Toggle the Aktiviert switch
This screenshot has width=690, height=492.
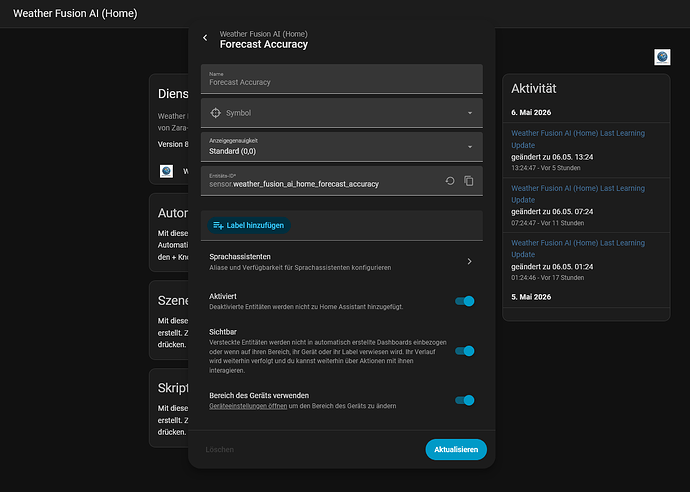465,301
